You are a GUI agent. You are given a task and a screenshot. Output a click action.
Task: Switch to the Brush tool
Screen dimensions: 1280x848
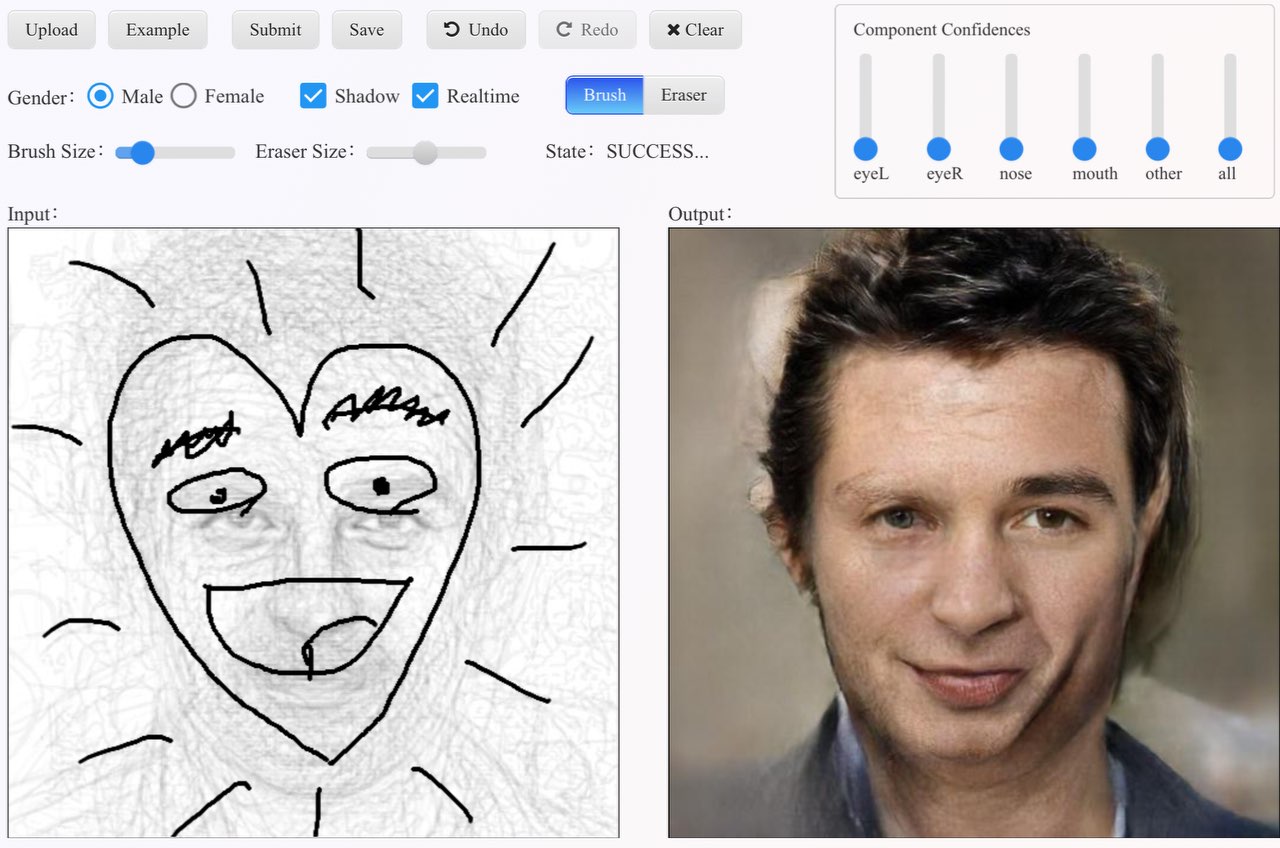[604, 95]
